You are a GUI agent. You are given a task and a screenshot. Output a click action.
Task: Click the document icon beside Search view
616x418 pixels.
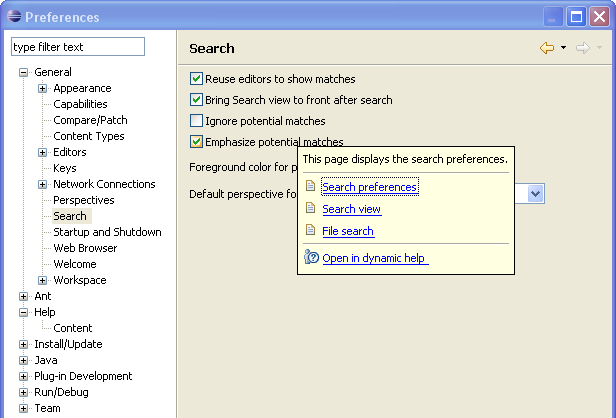[310, 207]
